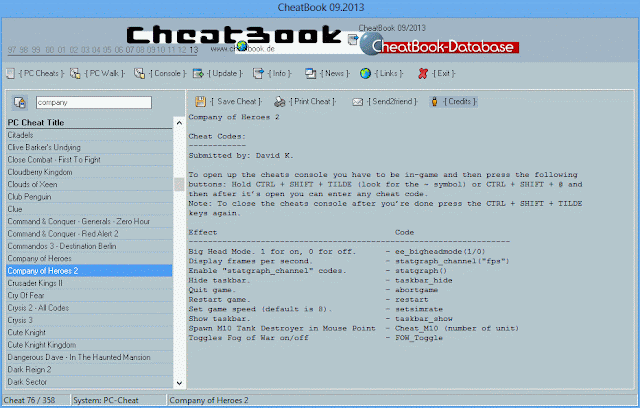The height and width of the screenshot is (408, 640).
Task: Select the first Company of Heroes entry
Action: (x=89, y=258)
